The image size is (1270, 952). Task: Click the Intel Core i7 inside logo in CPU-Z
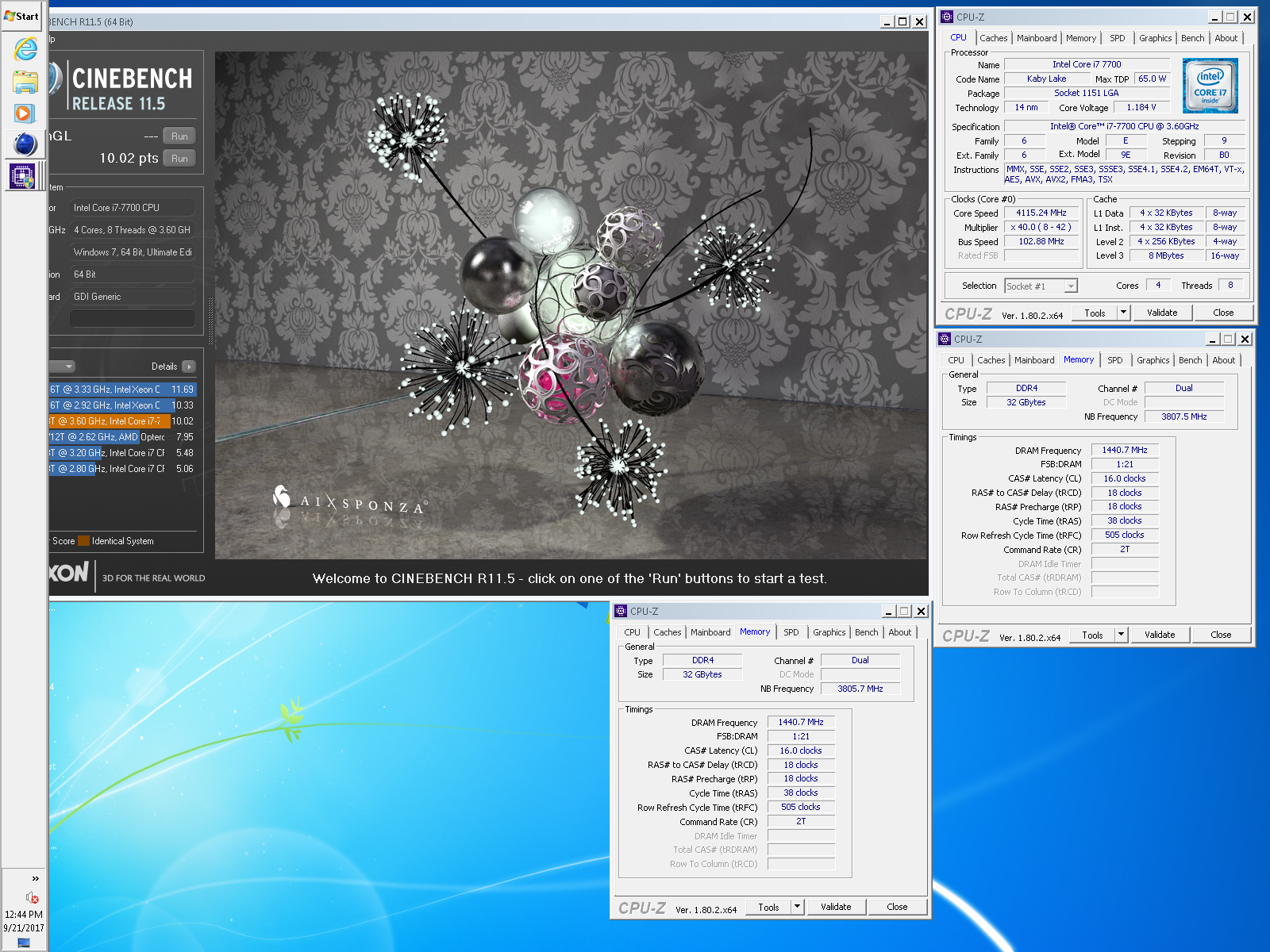(x=1210, y=86)
